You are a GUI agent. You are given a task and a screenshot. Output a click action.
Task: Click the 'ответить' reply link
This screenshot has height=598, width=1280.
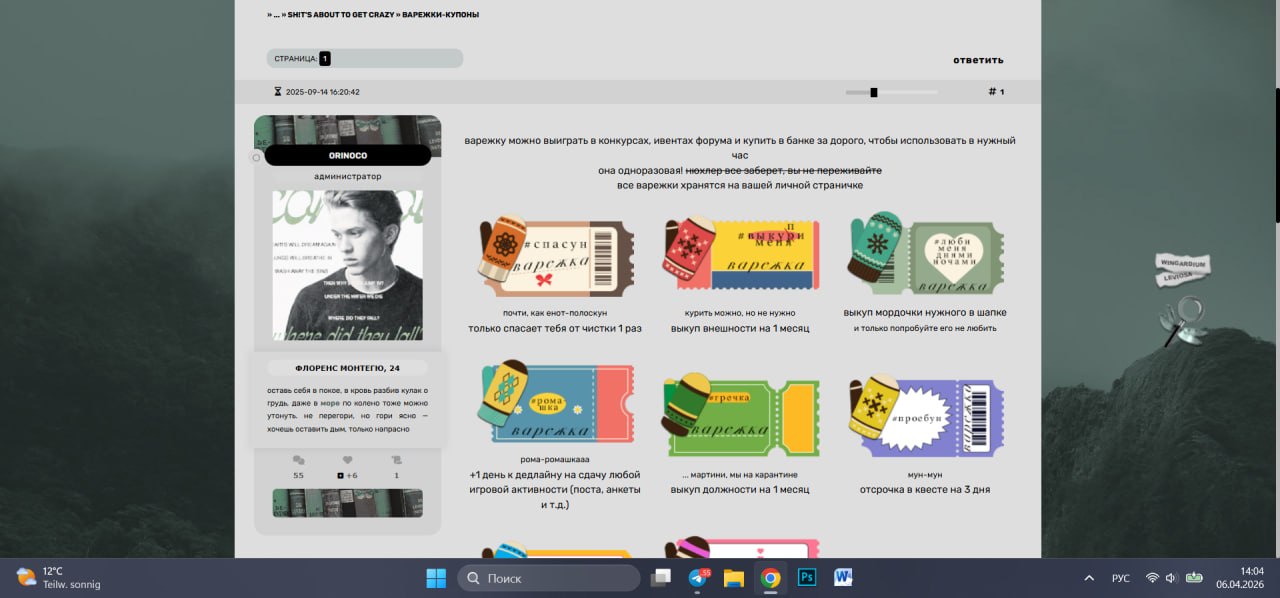977,60
